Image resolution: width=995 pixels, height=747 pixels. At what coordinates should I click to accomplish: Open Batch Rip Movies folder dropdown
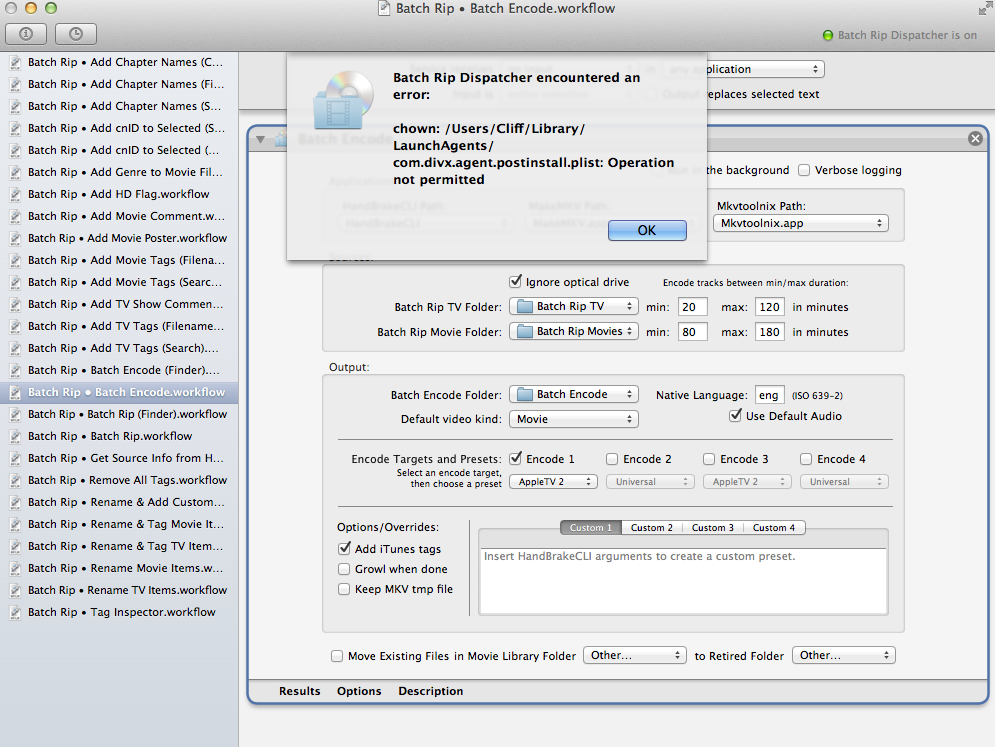[574, 331]
